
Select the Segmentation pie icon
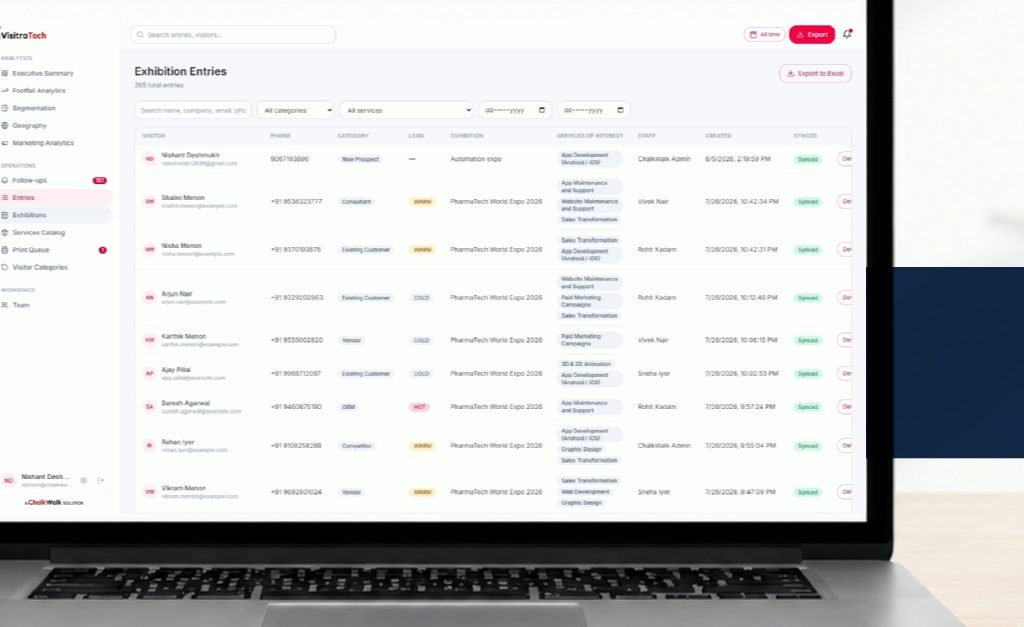pos(5,108)
